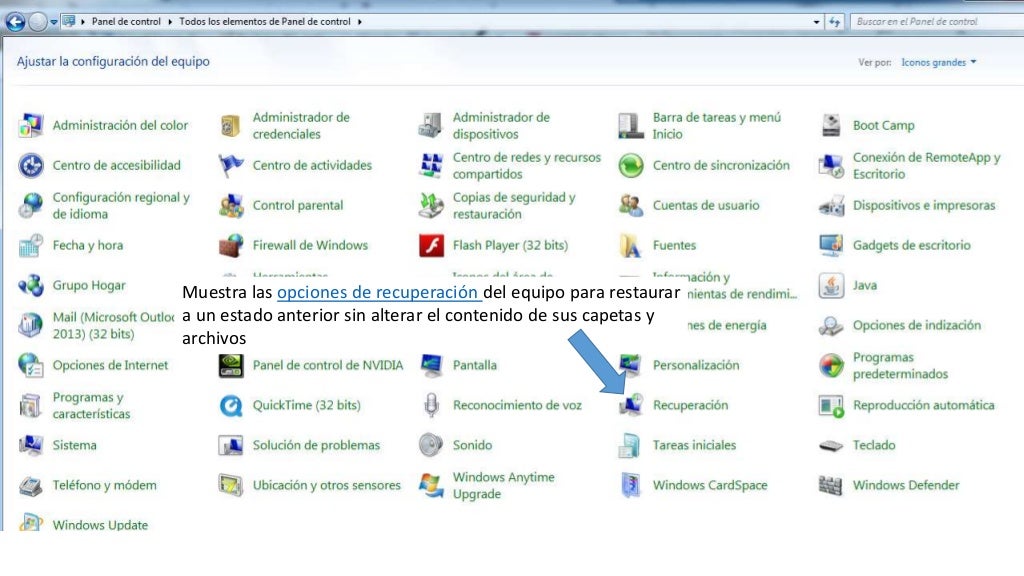Open Centro de actividades flag icon
Image resolution: width=1024 pixels, height=576 pixels.
coord(231,166)
